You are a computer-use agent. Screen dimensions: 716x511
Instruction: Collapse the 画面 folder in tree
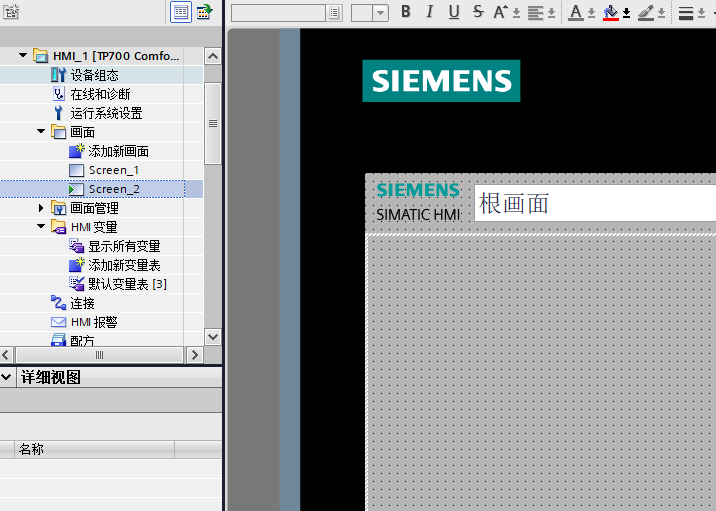41,132
